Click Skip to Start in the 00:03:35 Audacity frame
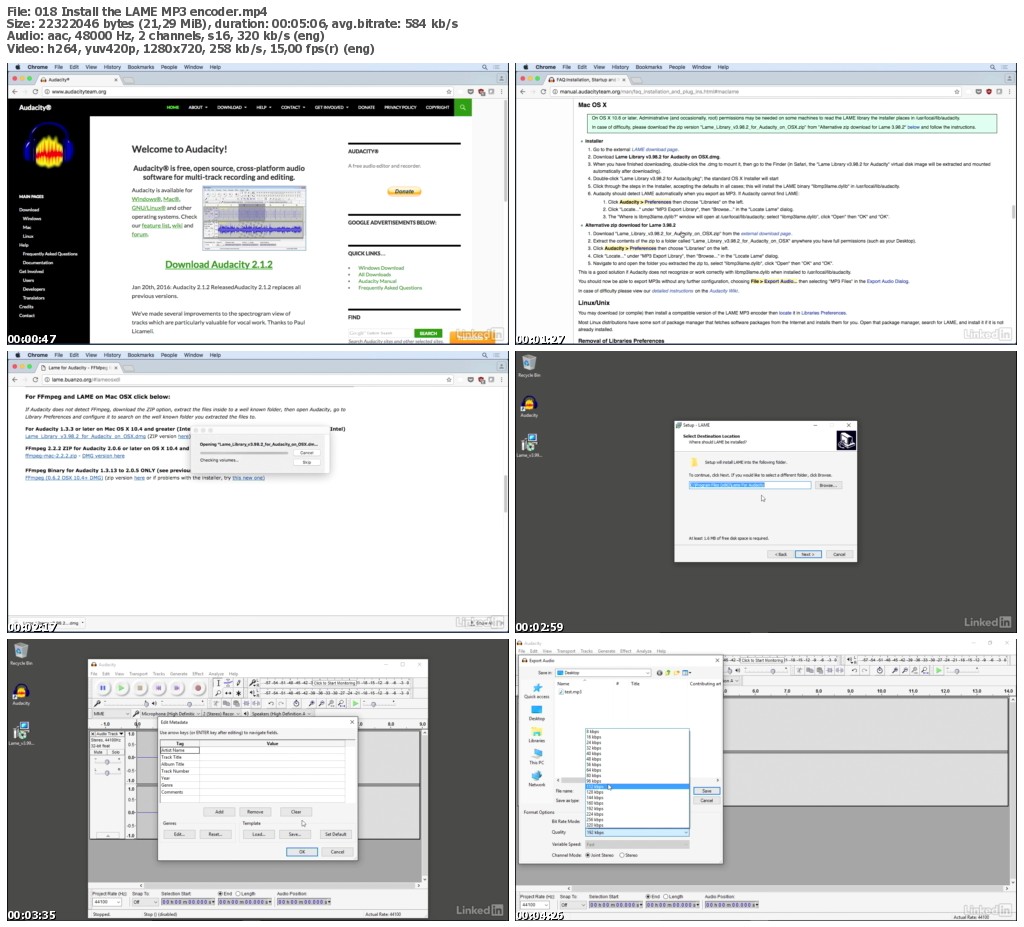Viewport: 1024px width, 927px height. [158, 688]
